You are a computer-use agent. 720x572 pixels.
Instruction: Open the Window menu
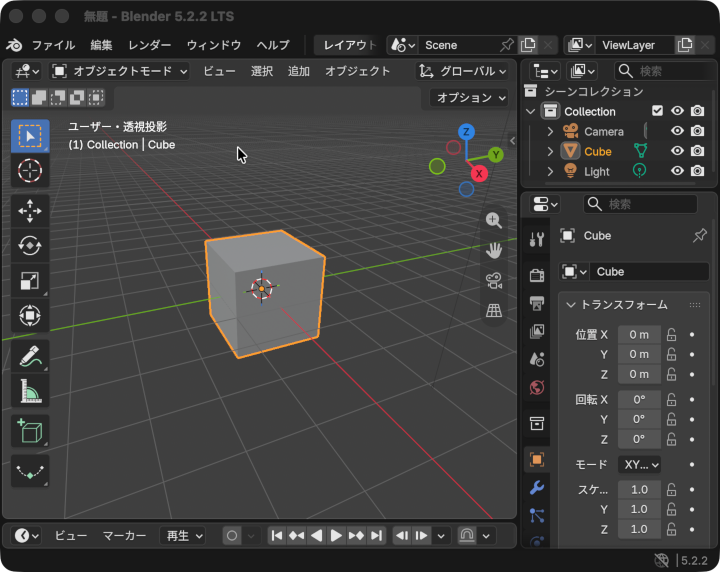pos(214,45)
